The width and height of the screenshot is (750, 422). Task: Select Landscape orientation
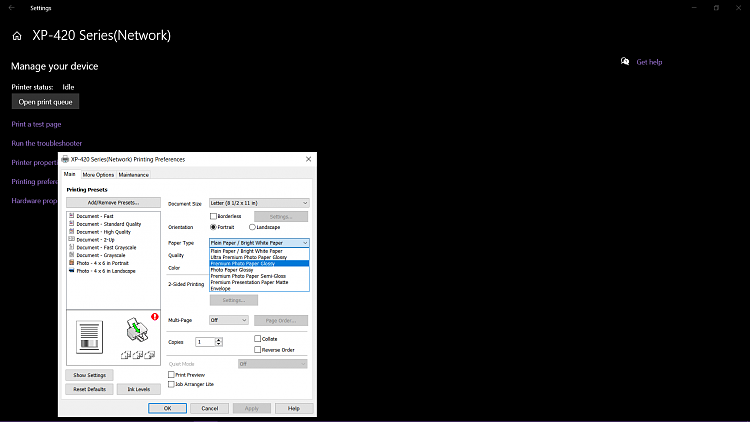point(252,227)
